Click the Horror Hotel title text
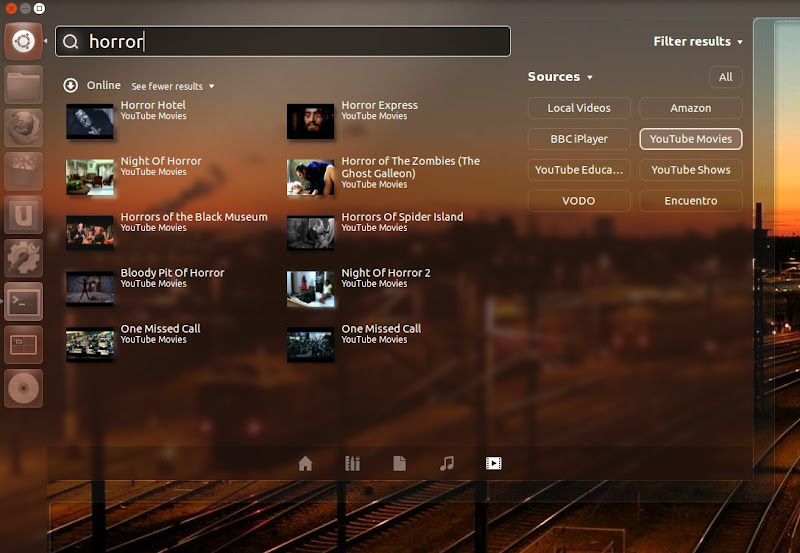This screenshot has width=800, height=553. [x=153, y=105]
